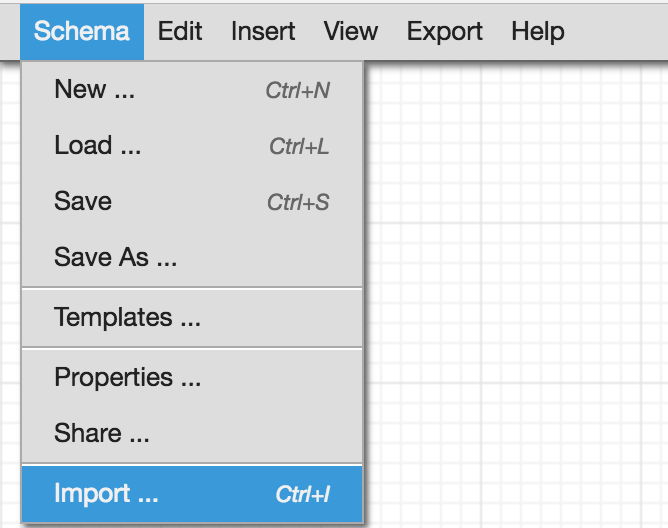The height and width of the screenshot is (528, 668).
Task: Click the Ctrl+L shortcut hint
Action: click(299, 147)
